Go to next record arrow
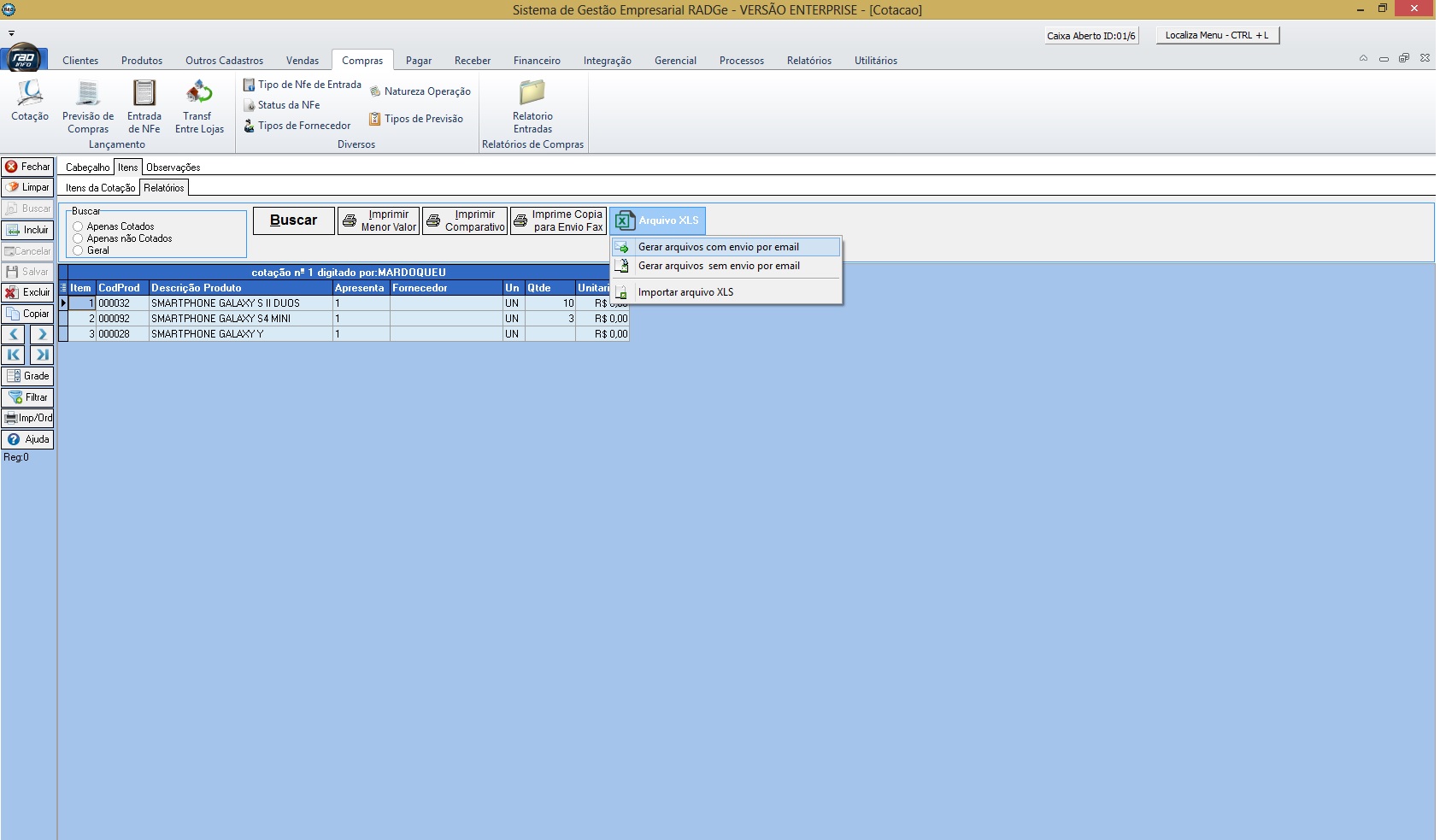The image size is (1440, 840). [42, 334]
